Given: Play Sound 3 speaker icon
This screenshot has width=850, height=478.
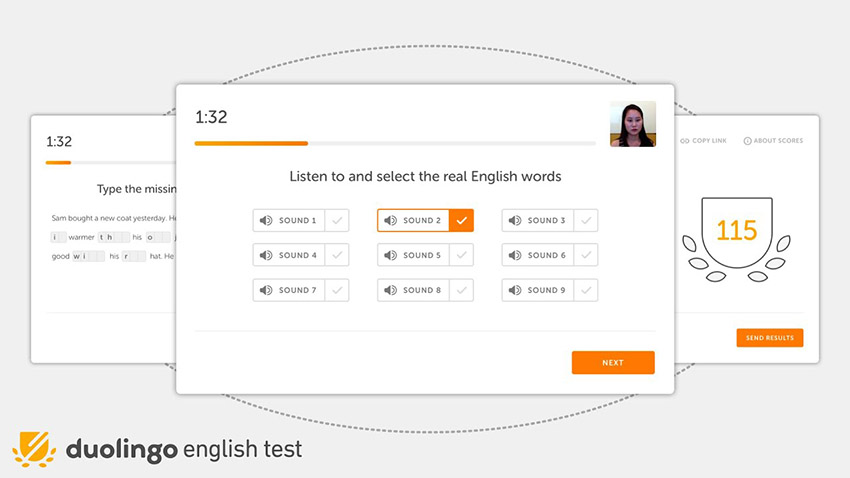Looking at the screenshot, I should click(x=515, y=221).
